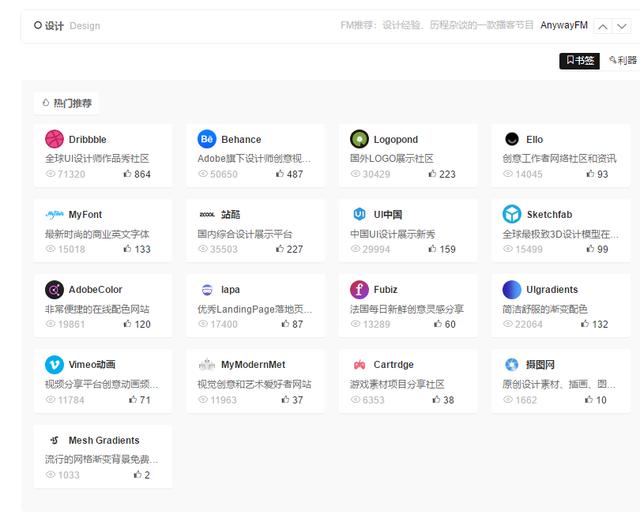This screenshot has width=640, height=518.
Task: Click the Mesh Gradients logo icon
Action: 54,440
